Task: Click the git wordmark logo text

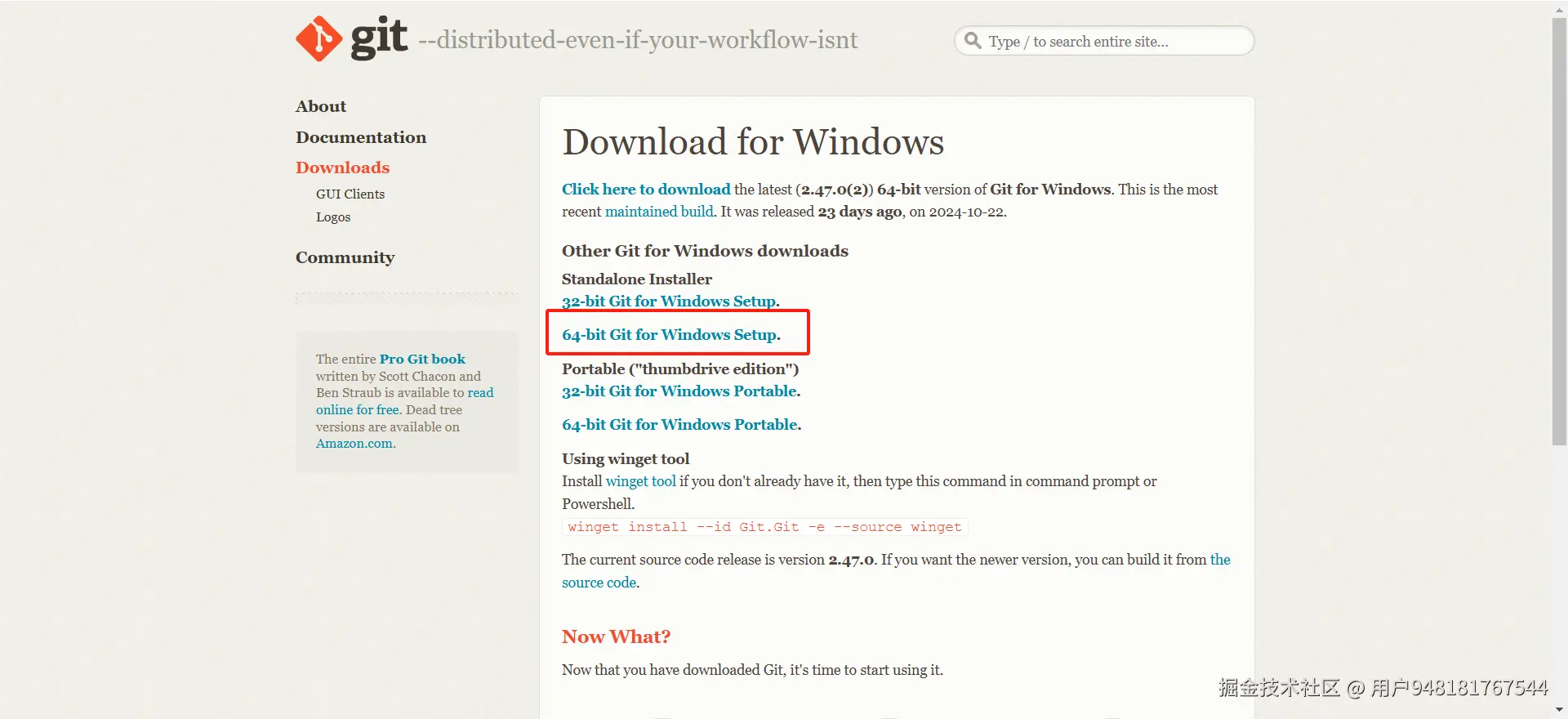Action: point(379,38)
